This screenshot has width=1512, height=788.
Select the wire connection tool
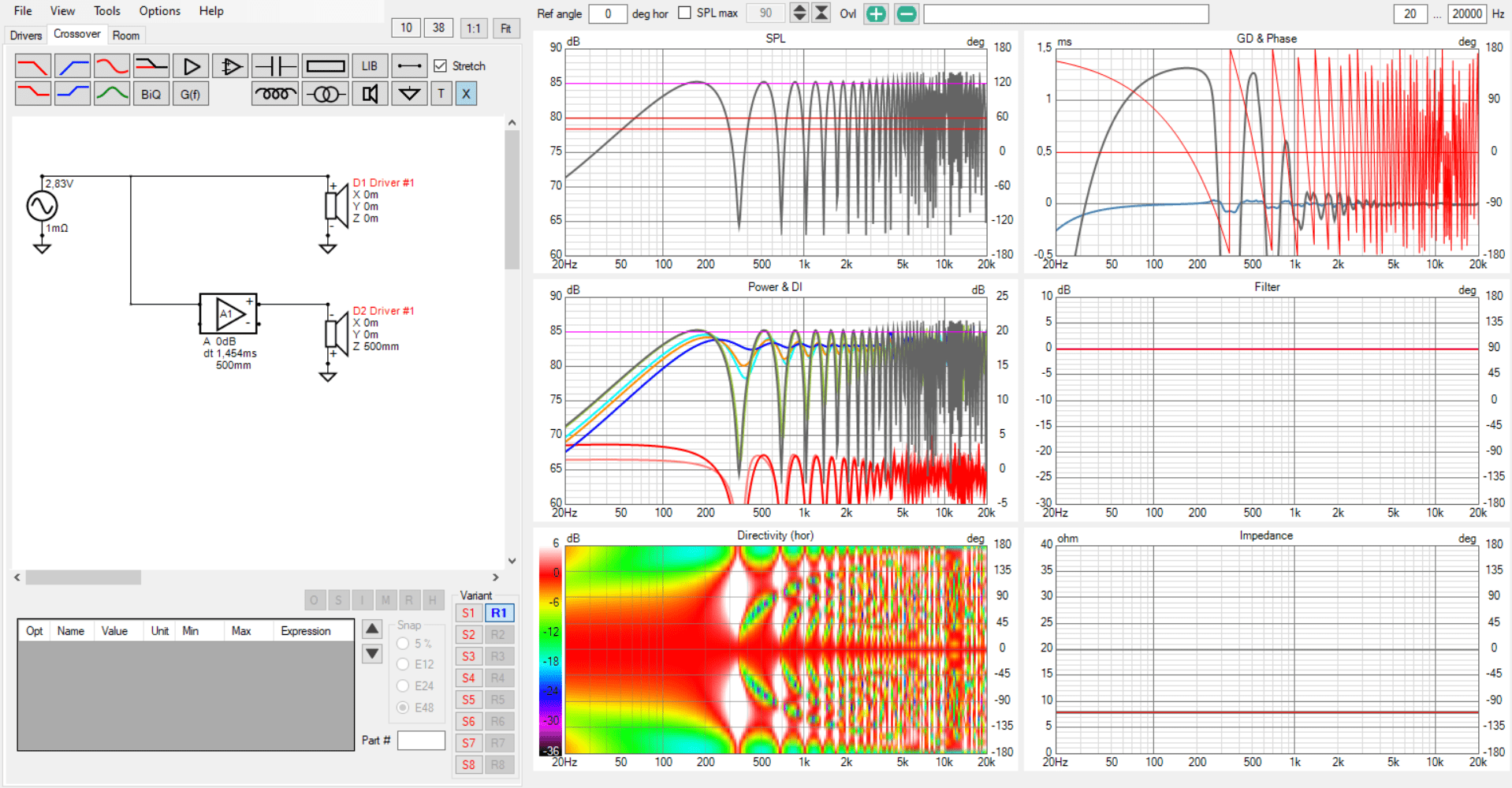click(409, 66)
